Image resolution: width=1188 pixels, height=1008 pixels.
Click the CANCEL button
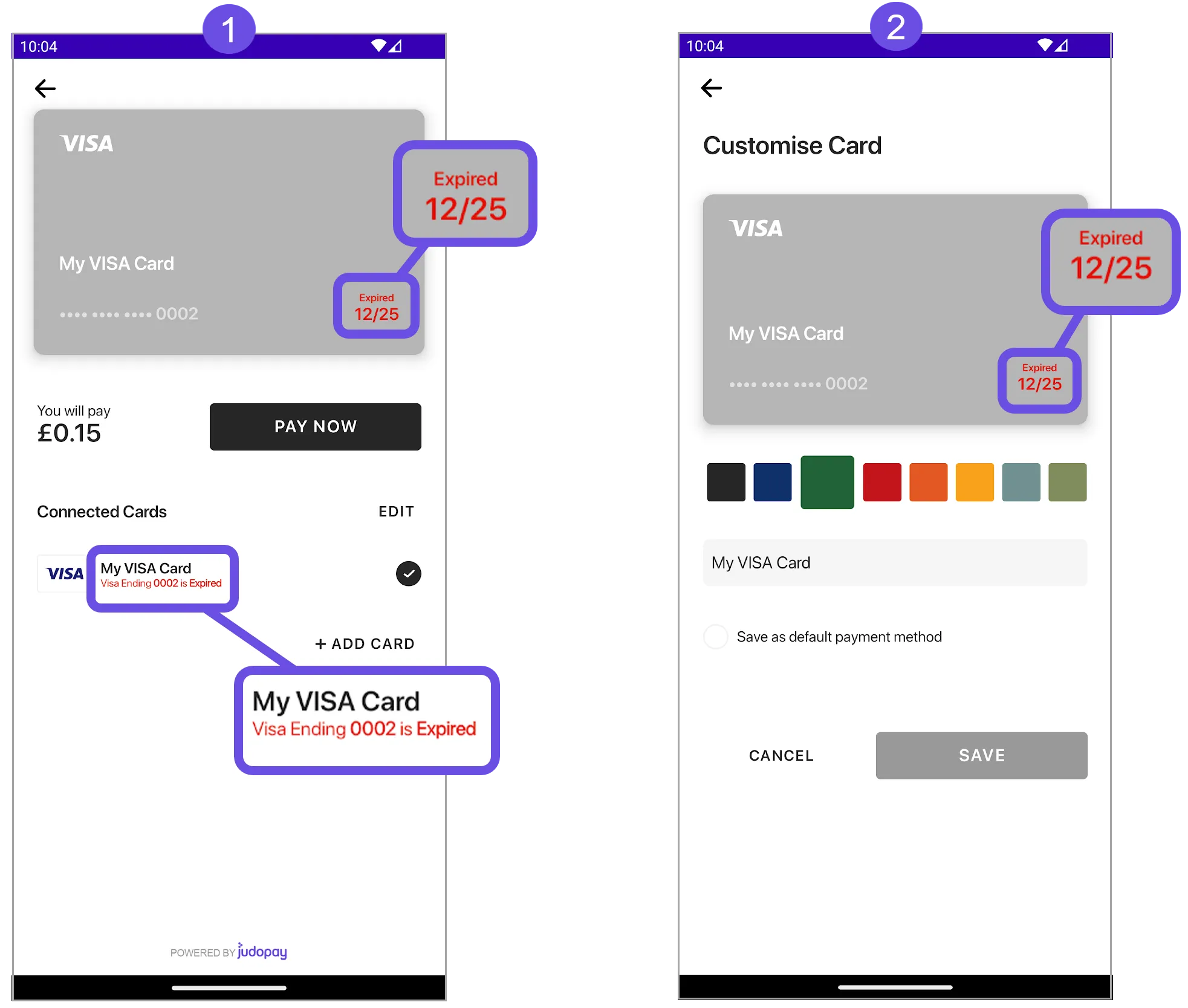pos(781,755)
